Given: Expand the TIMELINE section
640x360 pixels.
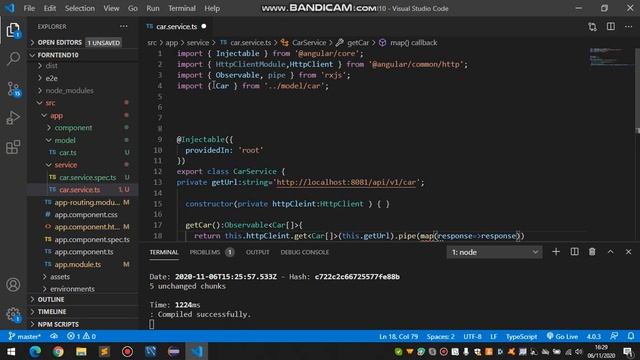Looking at the screenshot, I should [x=51, y=311].
